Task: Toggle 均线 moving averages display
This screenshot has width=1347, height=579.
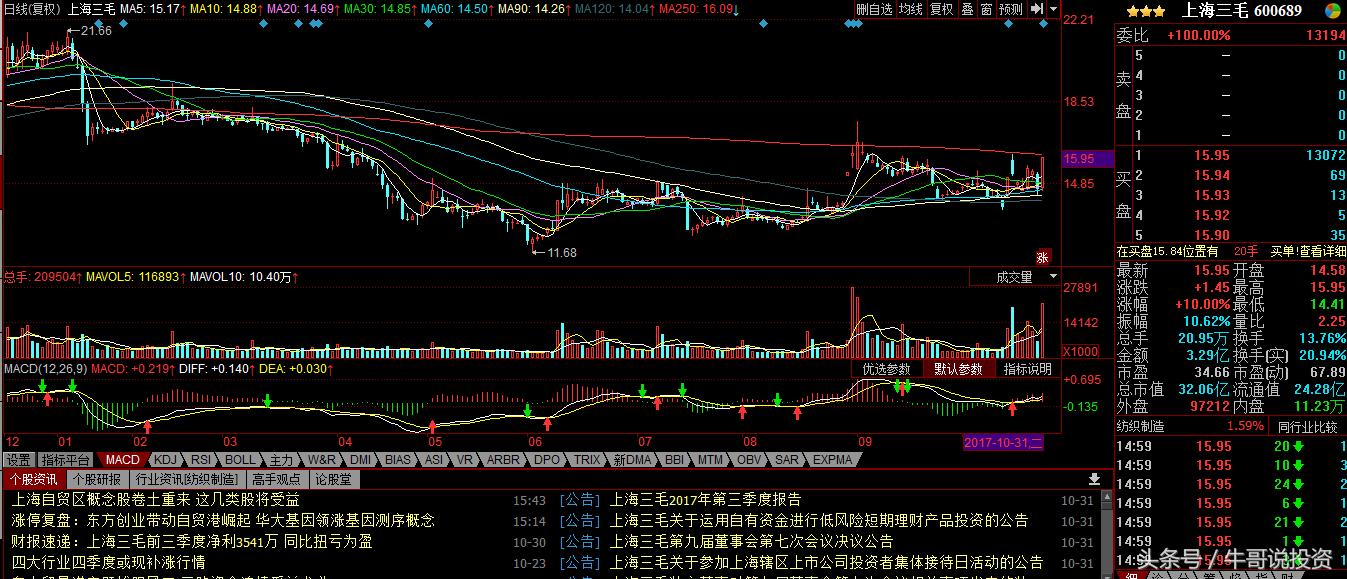Action: click(x=911, y=8)
